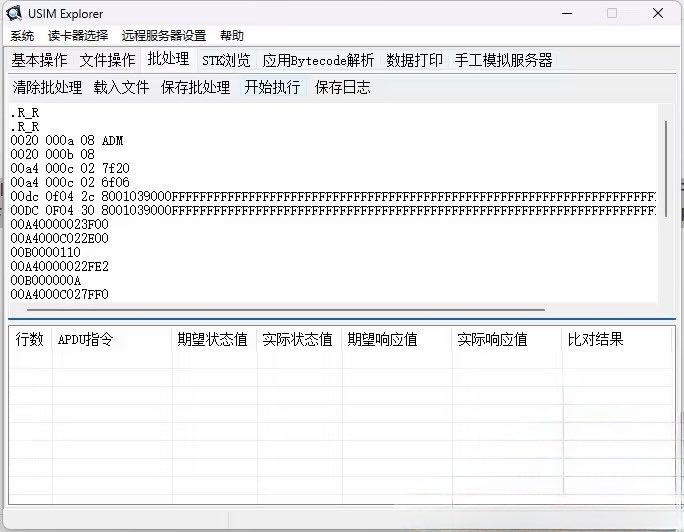The width and height of the screenshot is (684, 532).
Task: Click the line '00B000000A'
Action: pos(45,280)
